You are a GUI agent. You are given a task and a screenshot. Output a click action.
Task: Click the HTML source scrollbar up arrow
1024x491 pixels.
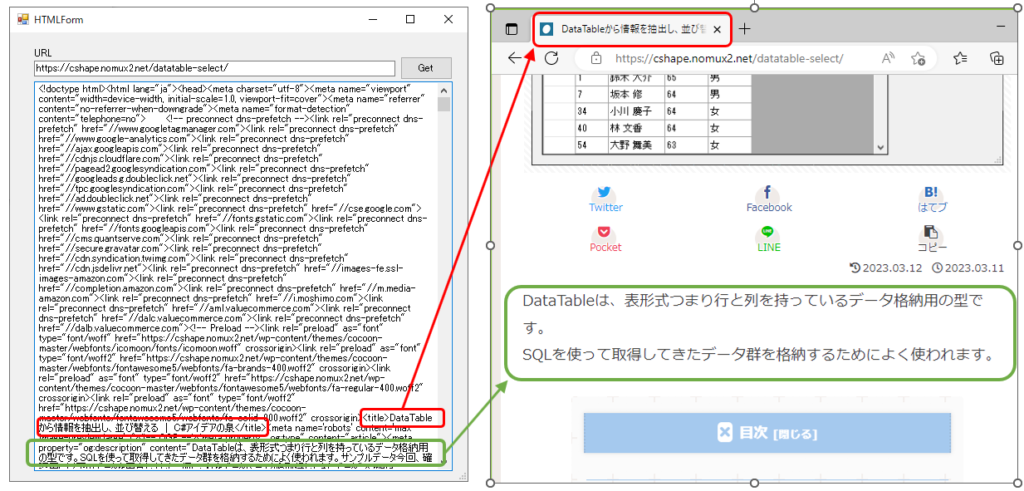(x=444, y=89)
